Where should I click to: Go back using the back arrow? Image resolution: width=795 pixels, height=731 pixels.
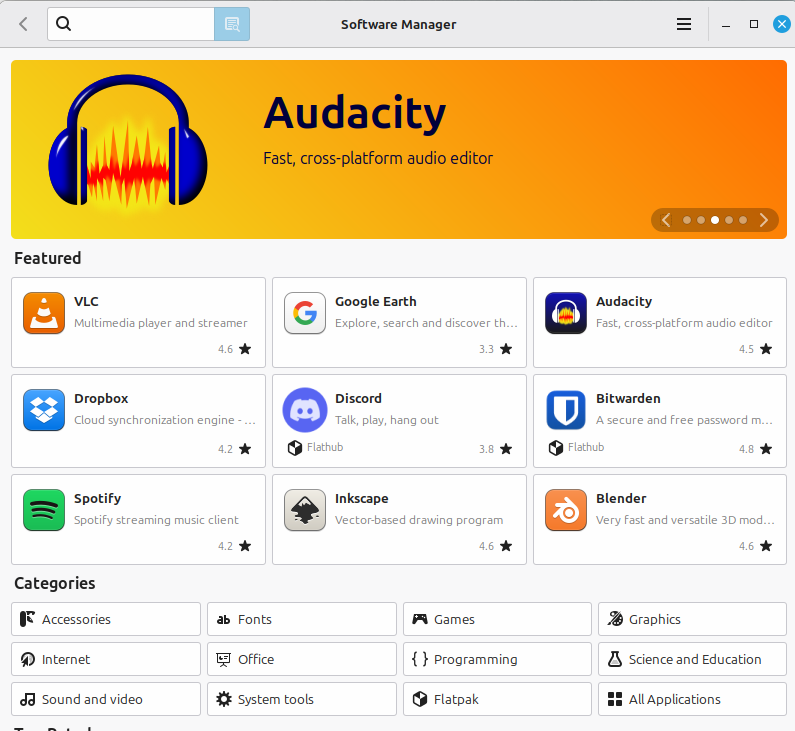tap(23, 24)
